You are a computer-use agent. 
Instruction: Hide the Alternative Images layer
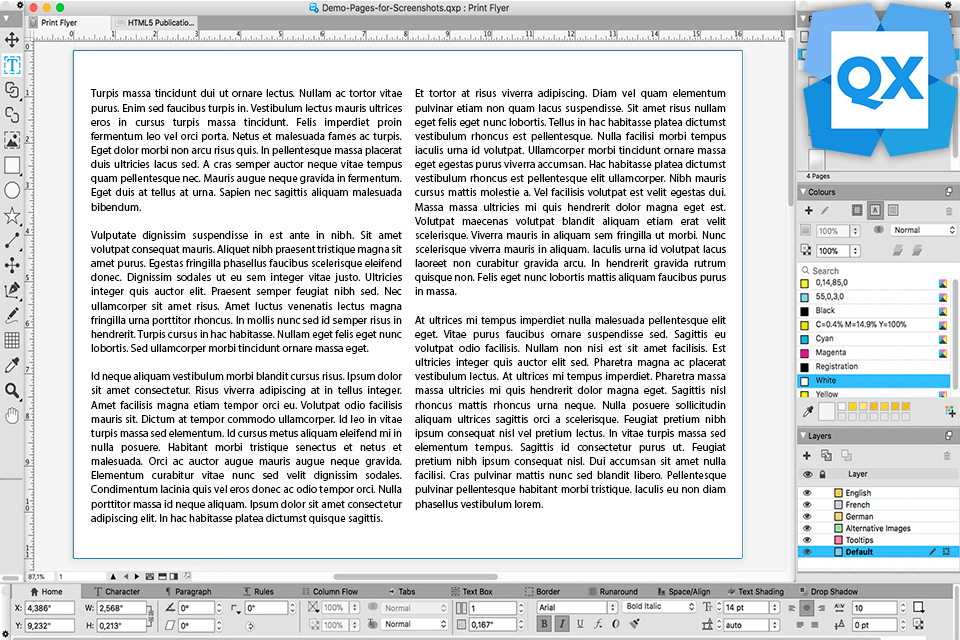click(x=807, y=528)
